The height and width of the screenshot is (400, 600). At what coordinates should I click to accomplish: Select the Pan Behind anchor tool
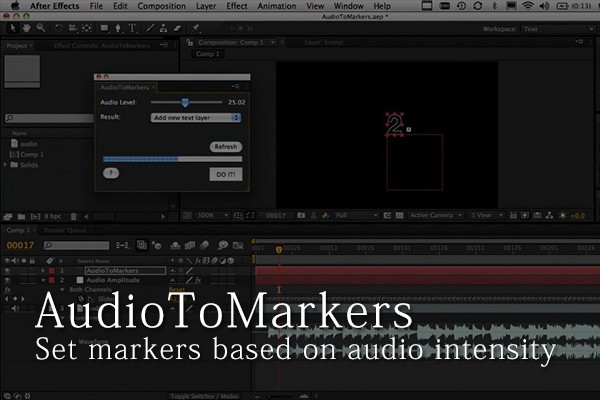[x=86, y=28]
